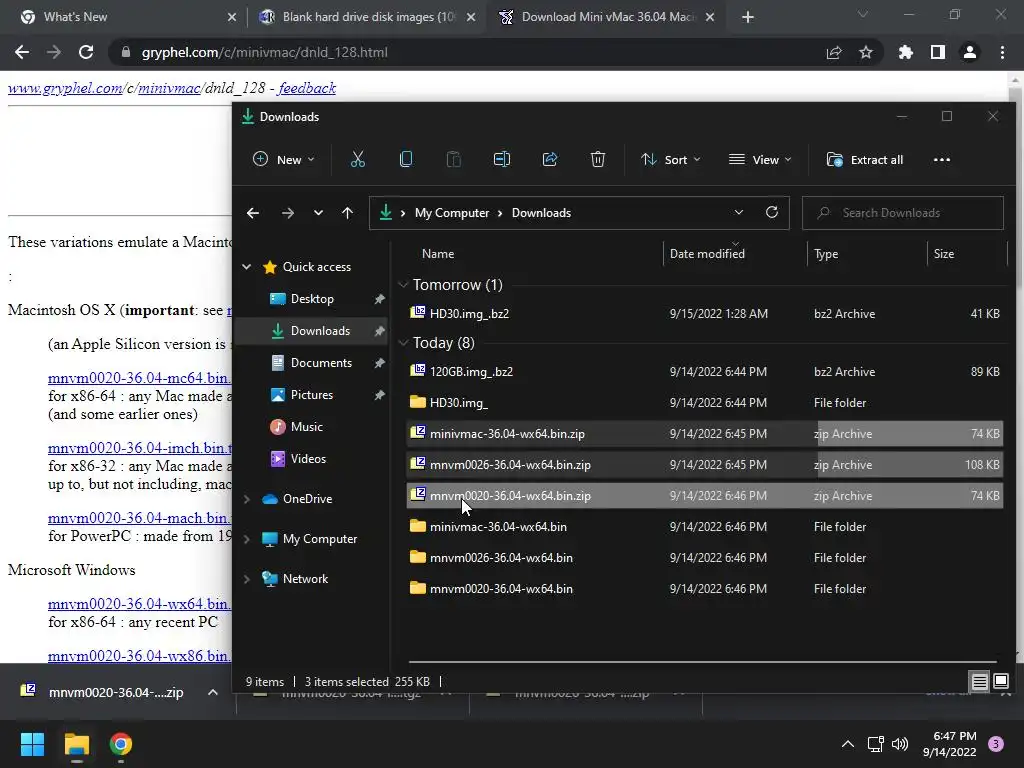Viewport: 1024px width, 768px height.
Task: Open the New item dropdown
Action: [x=284, y=159]
